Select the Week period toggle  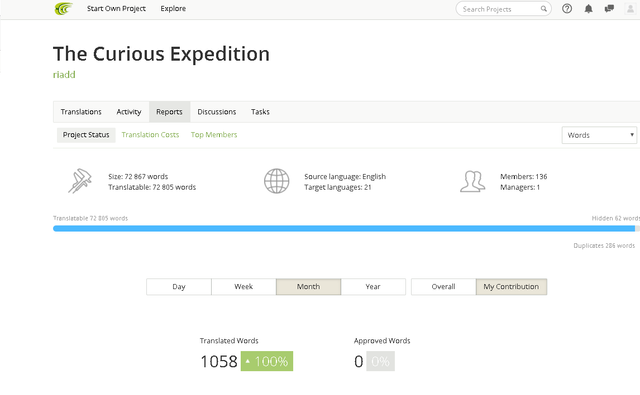[244, 286]
